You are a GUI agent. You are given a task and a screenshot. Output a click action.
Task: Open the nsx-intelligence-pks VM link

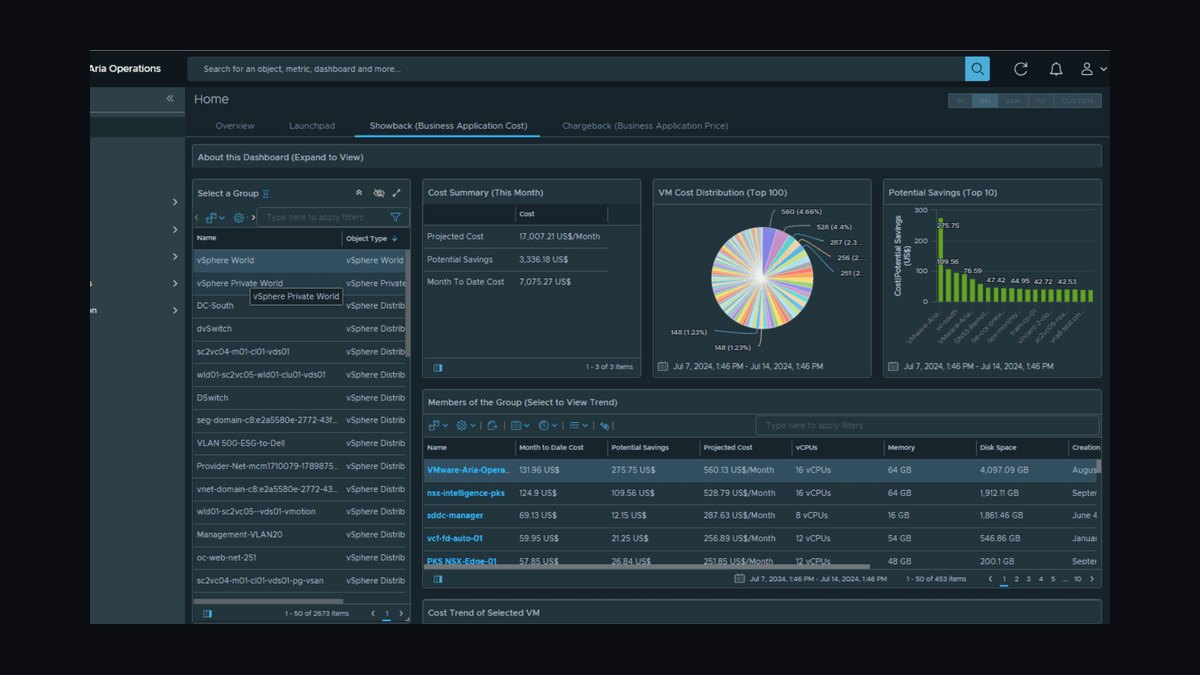click(466, 493)
